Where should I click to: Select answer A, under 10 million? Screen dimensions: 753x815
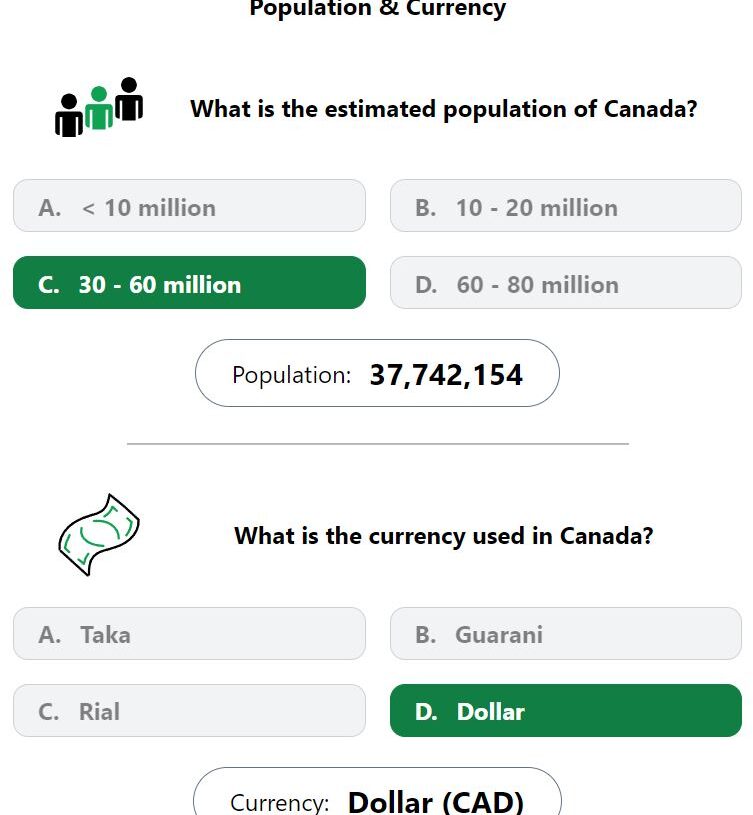(x=189, y=206)
